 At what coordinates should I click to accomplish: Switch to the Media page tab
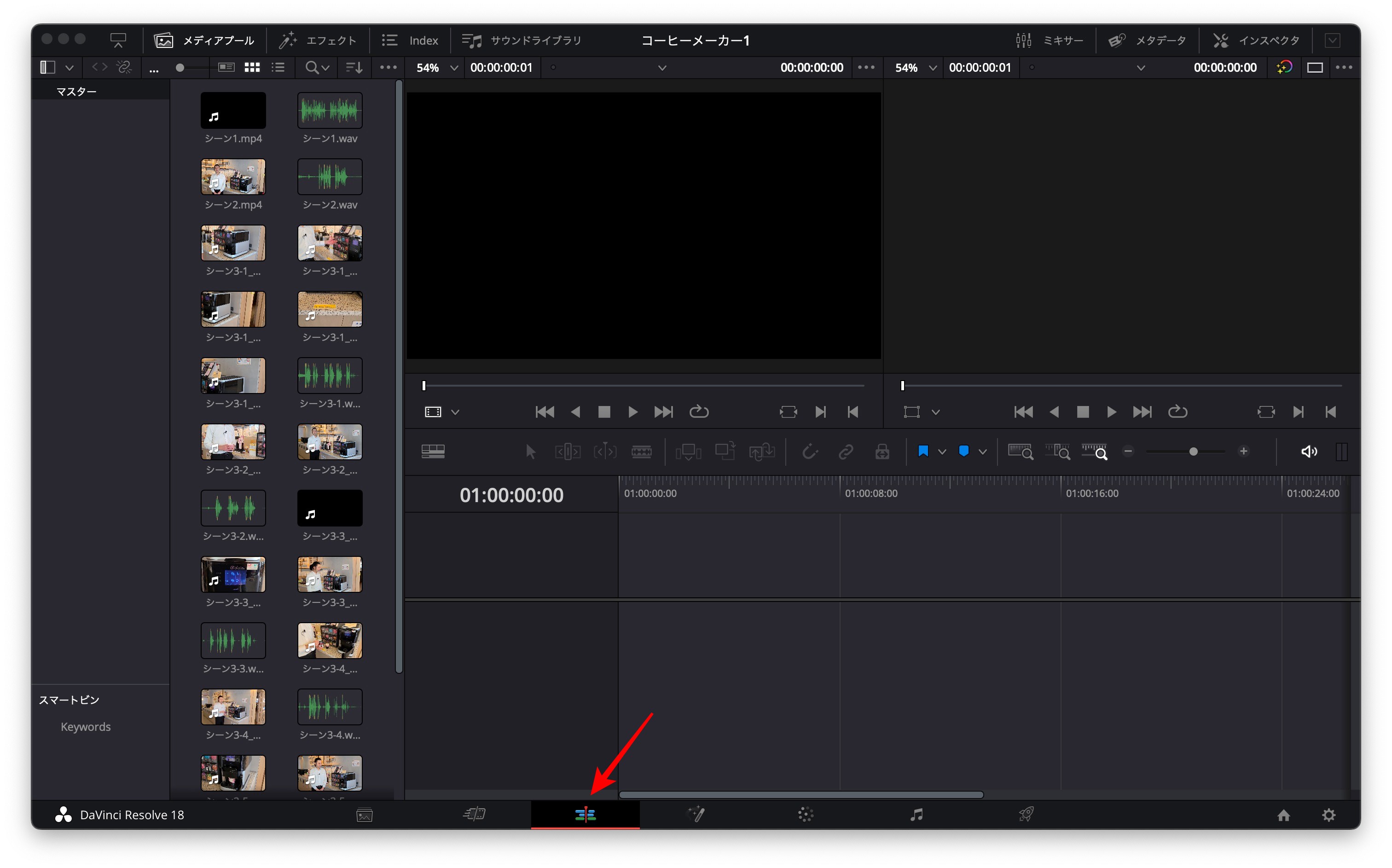point(365,815)
